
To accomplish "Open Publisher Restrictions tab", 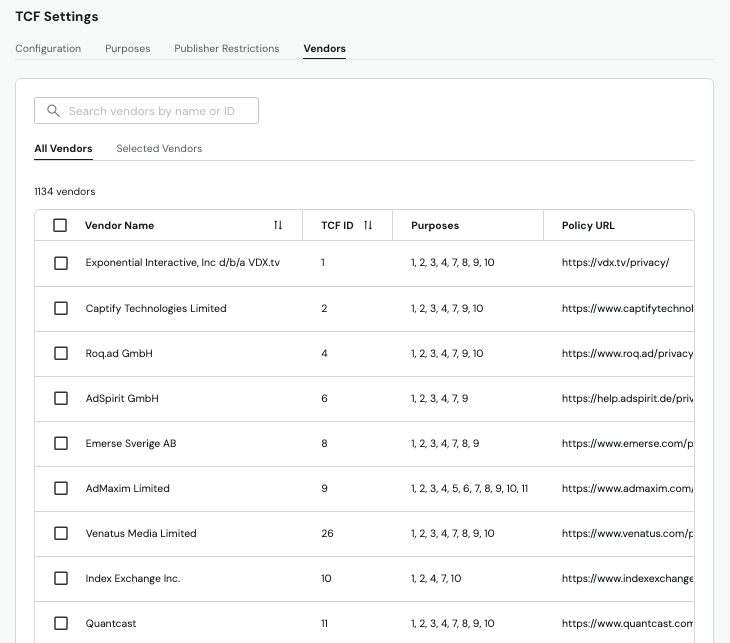I will (227, 48).
